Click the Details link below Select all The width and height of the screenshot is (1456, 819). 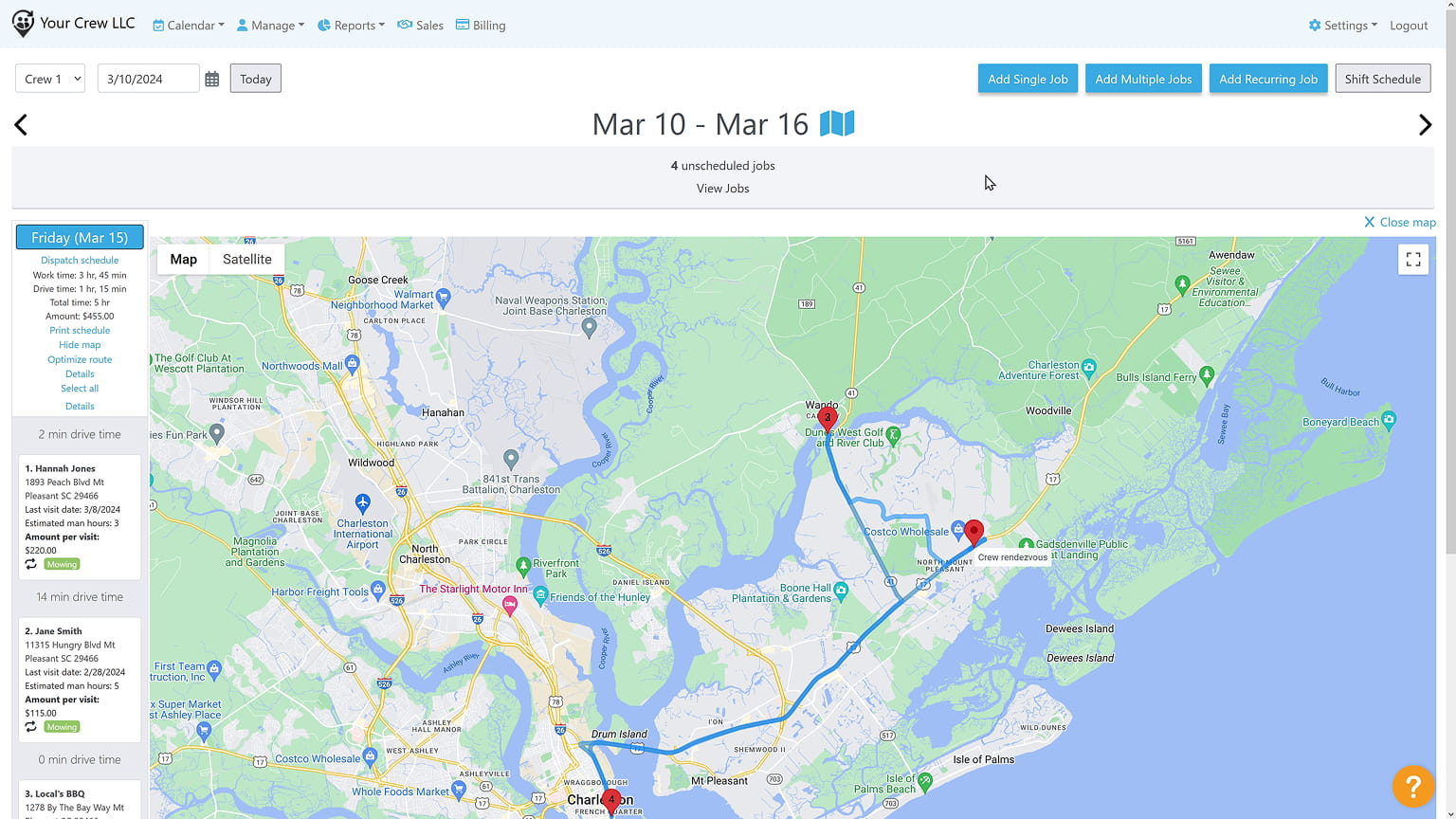(80, 407)
